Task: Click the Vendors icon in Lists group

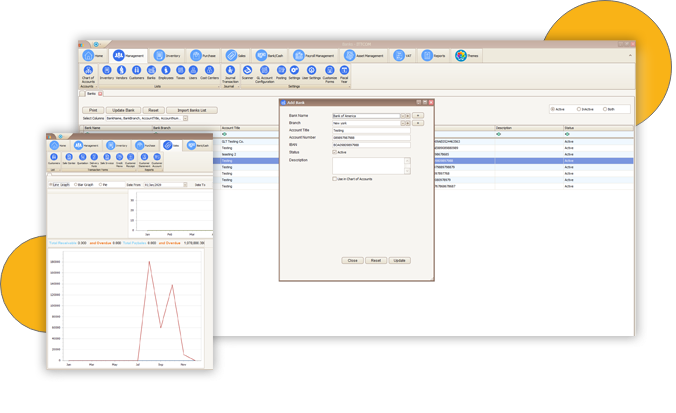Action: tap(121, 72)
